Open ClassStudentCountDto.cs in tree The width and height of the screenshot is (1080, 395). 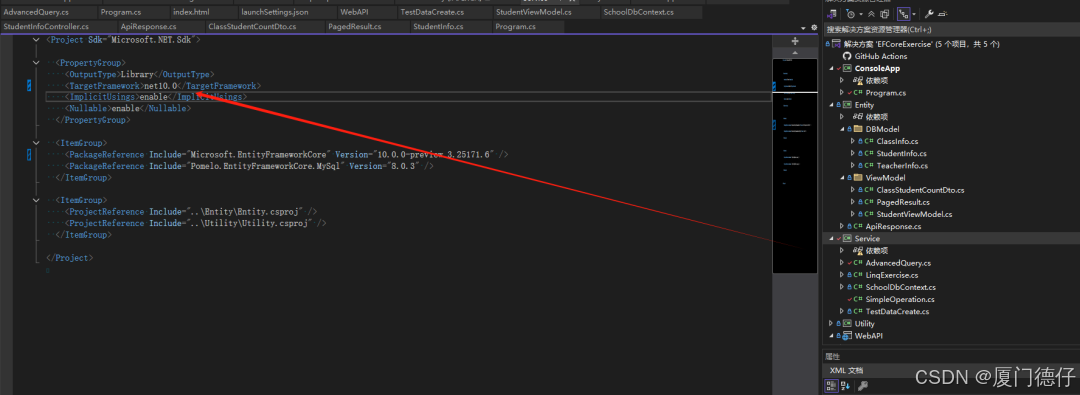click(x=920, y=190)
